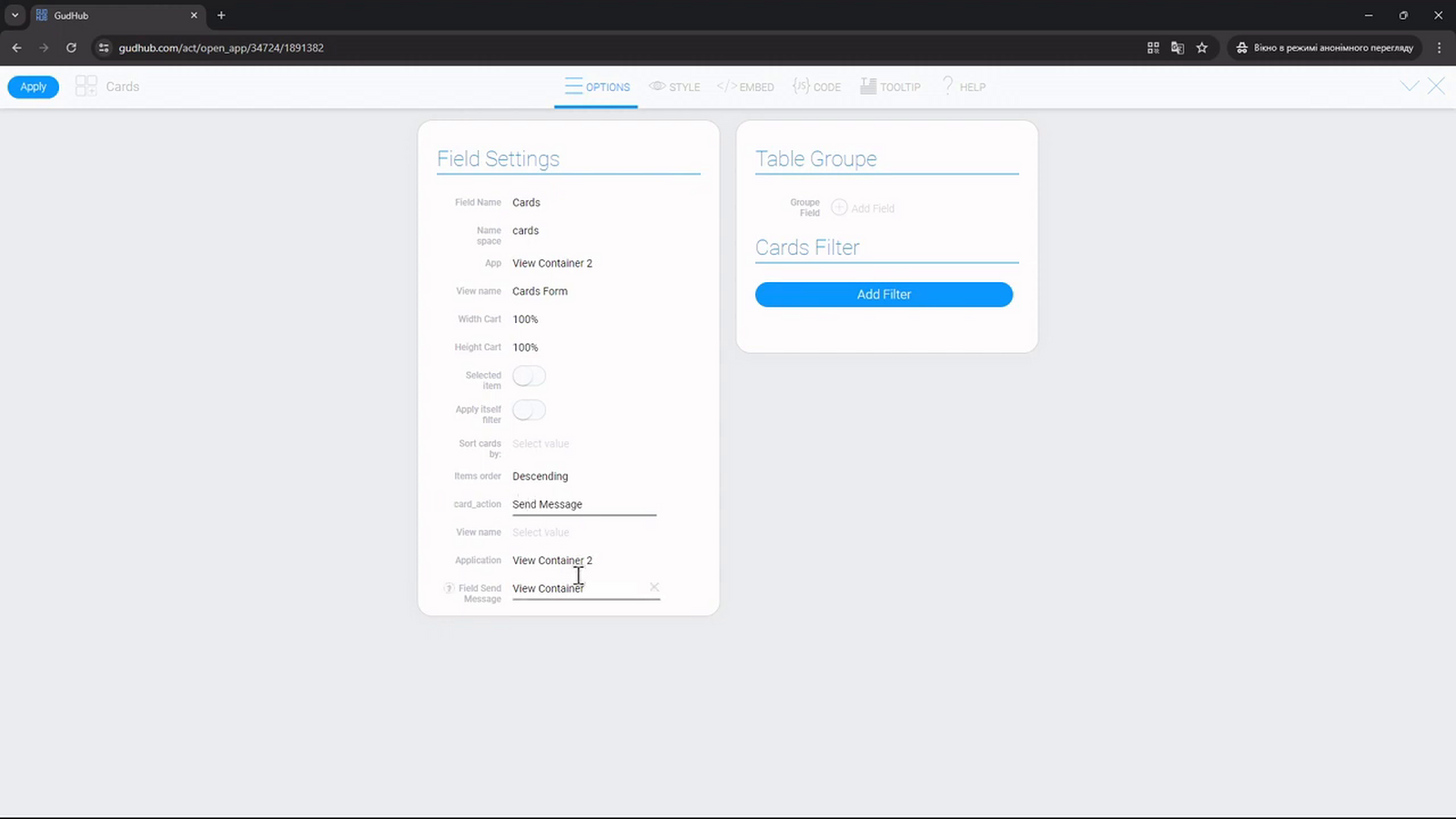The image size is (1456, 819).
Task: Click the QR code icon in address bar
Action: pyautogui.click(x=1153, y=47)
